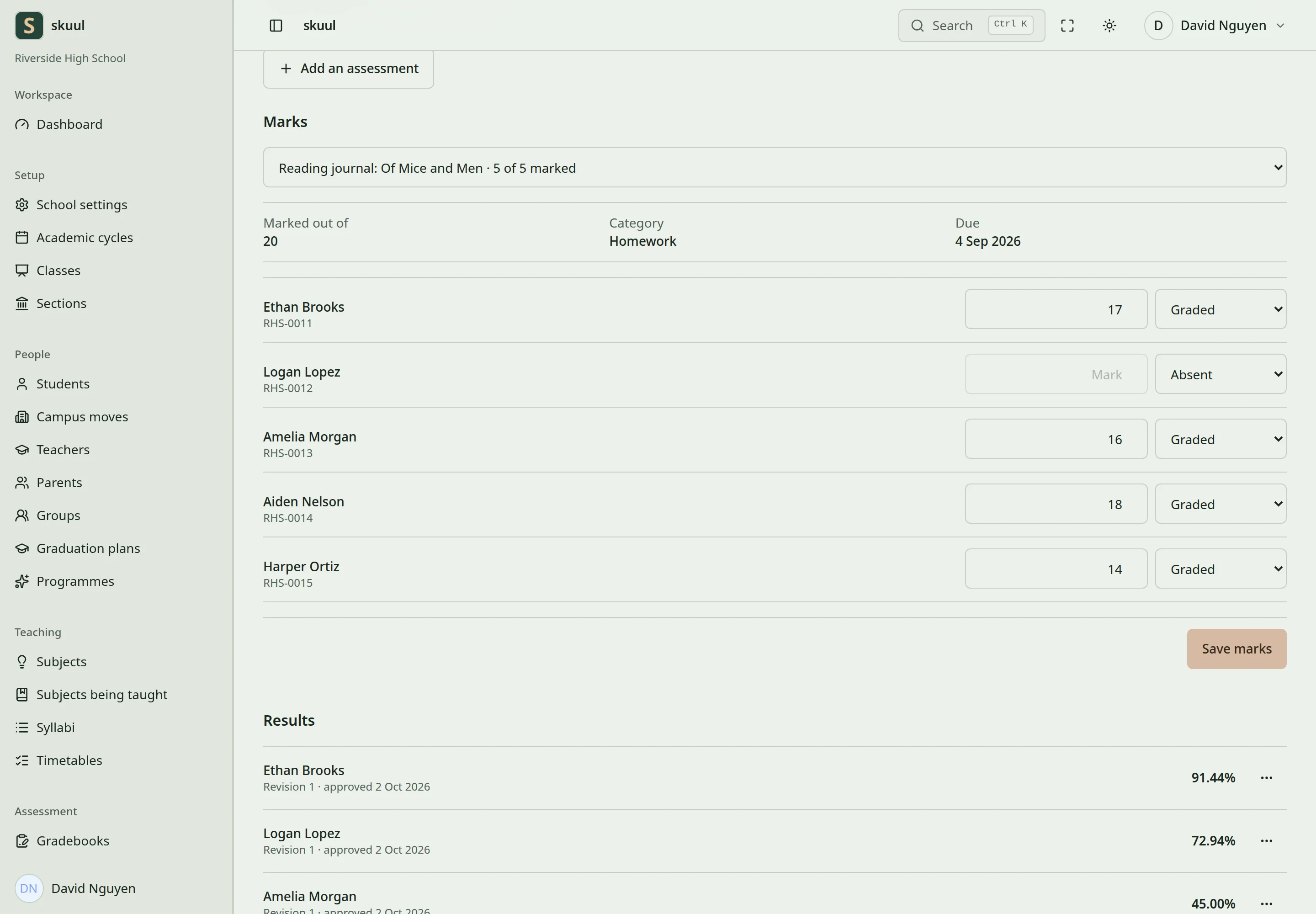The height and width of the screenshot is (914, 1316).
Task: Open the Search box
Action: (971, 25)
